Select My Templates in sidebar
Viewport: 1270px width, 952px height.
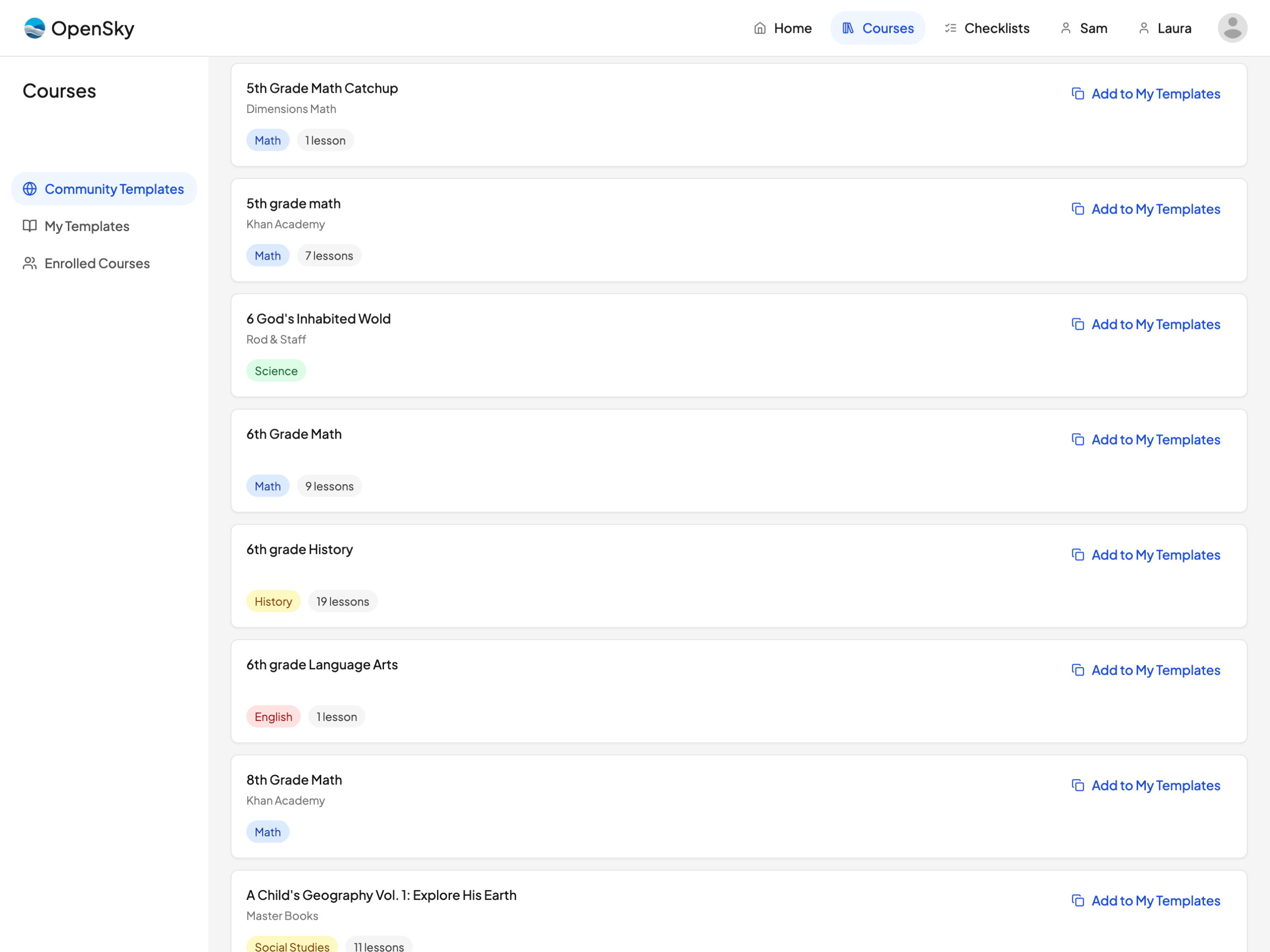(x=104, y=226)
